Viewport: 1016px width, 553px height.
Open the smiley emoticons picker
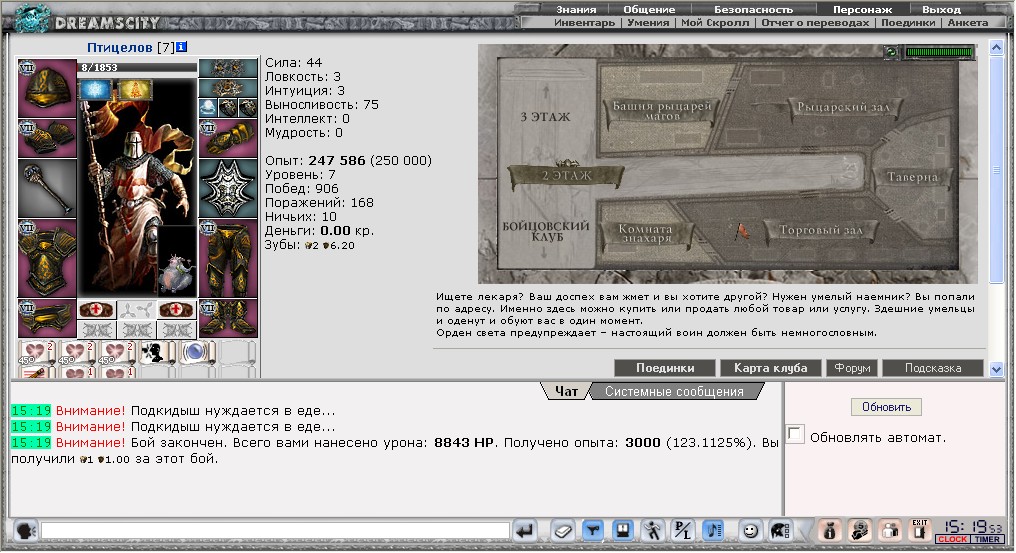[750, 531]
